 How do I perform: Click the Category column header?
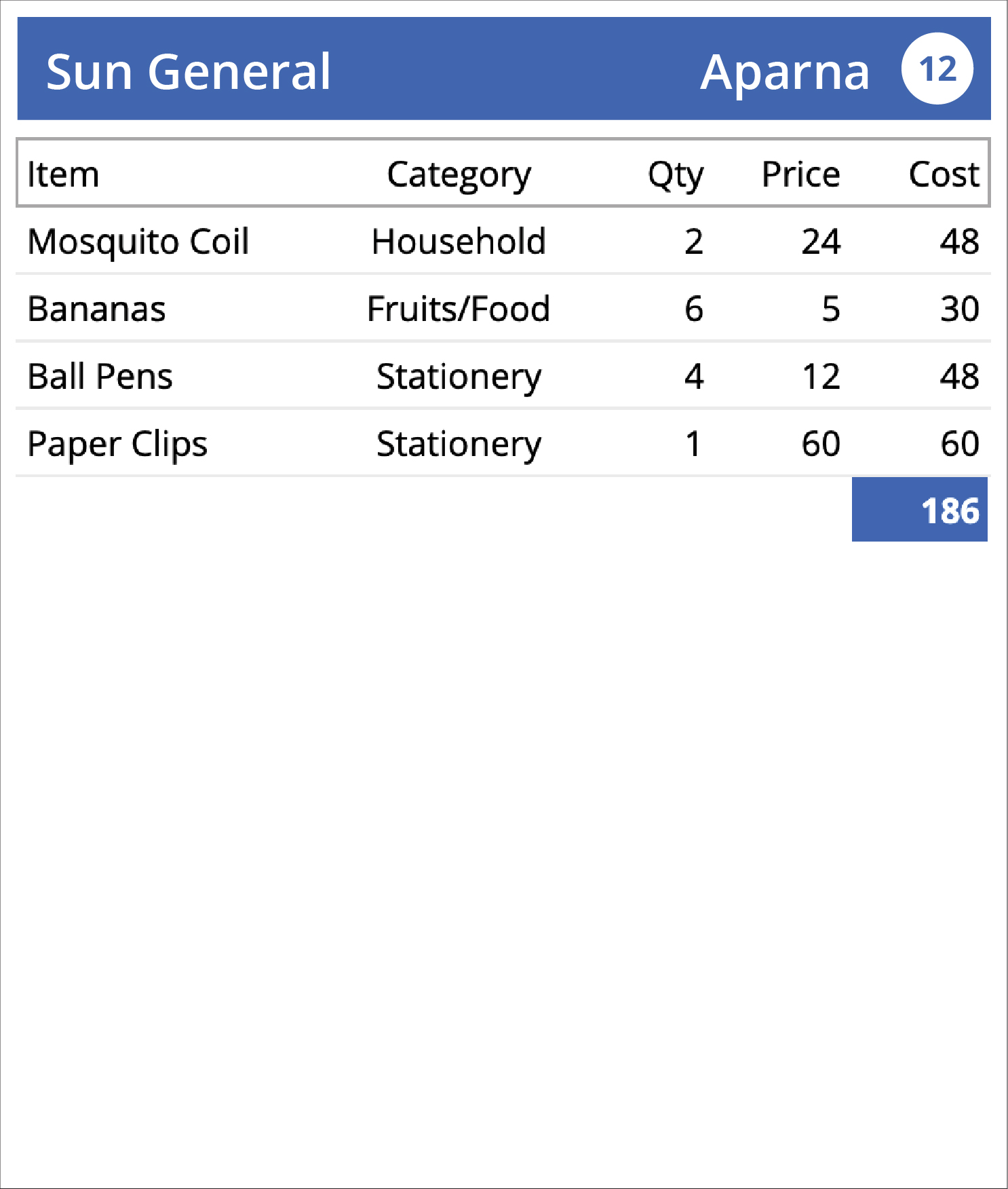(x=459, y=176)
